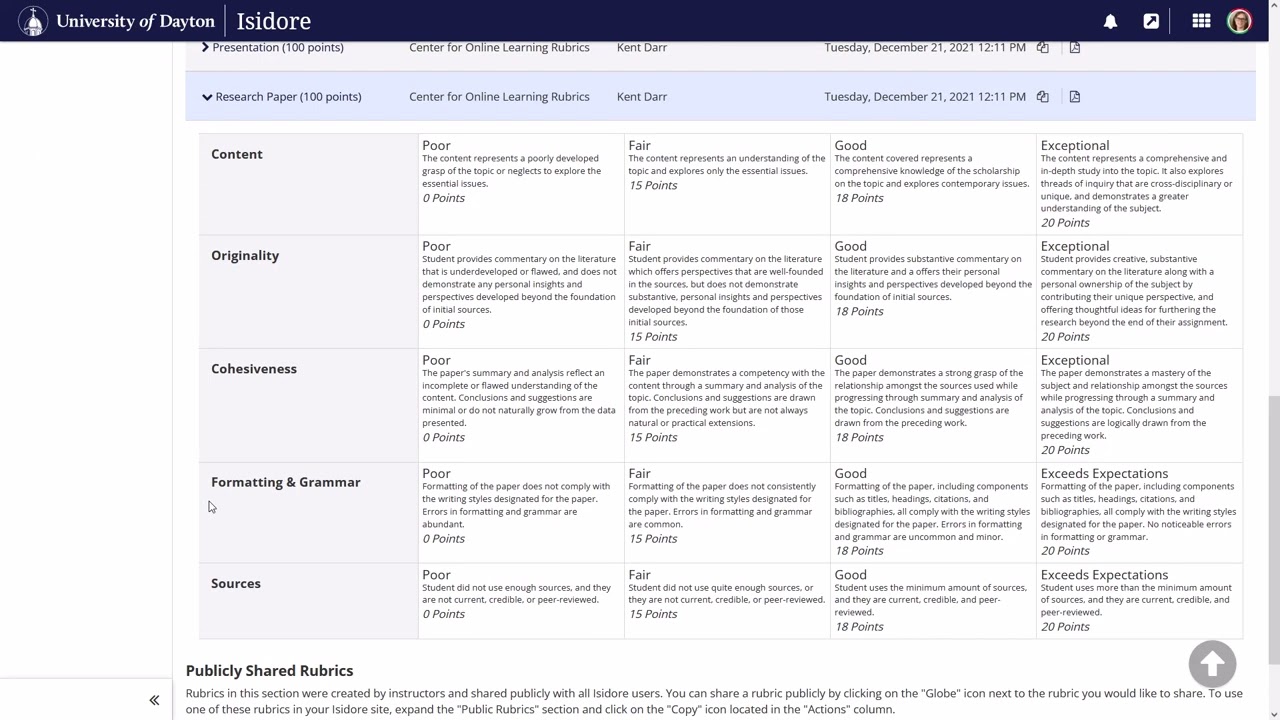The width and height of the screenshot is (1280, 720).
Task: Click Center for Online Learning Rubrics in Presentation row
Action: tap(499, 47)
